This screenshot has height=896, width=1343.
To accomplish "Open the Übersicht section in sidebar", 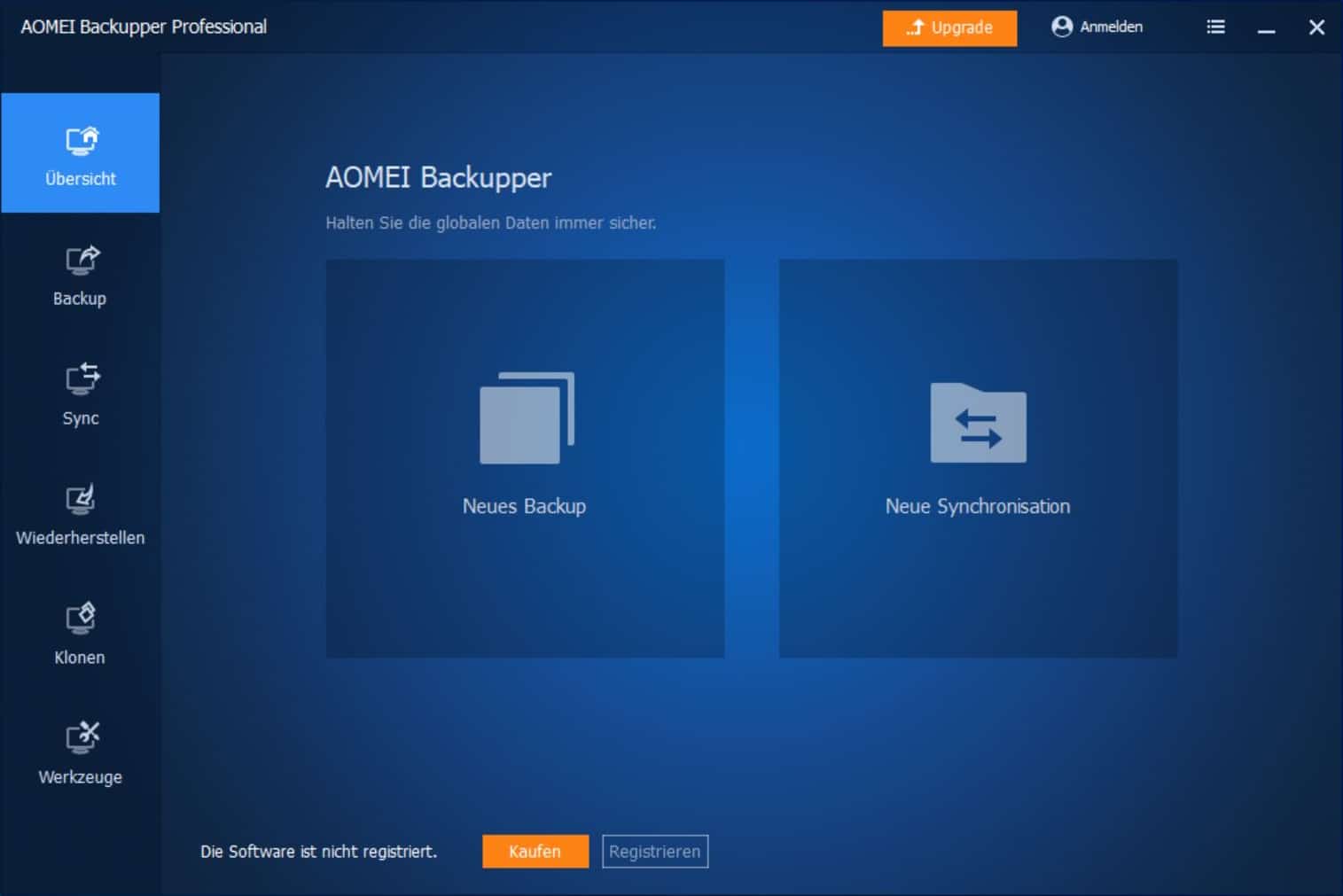I will pyautogui.click(x=80, y=152).
